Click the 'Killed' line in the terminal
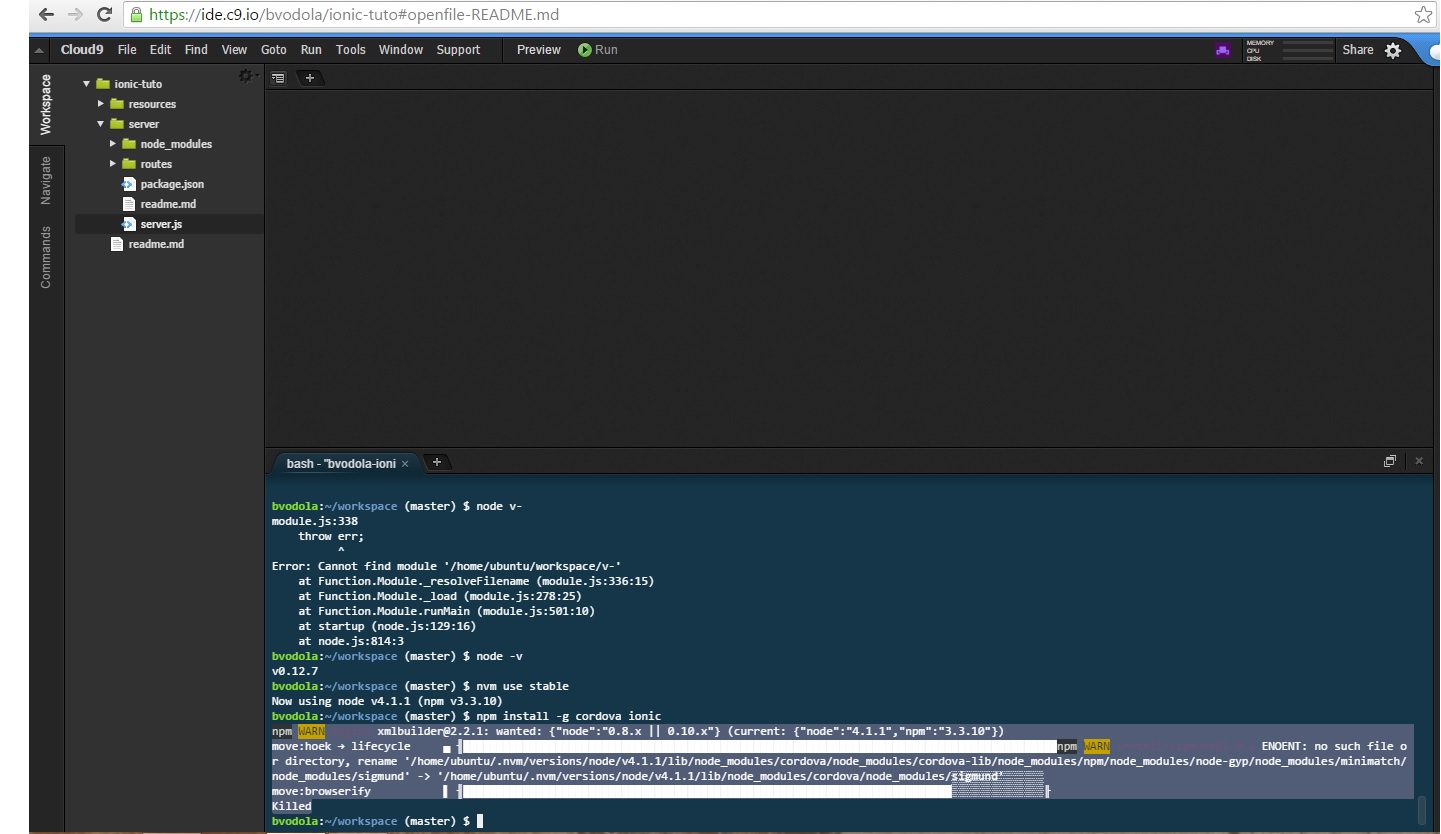The image size is (1441, 834). click(x=292, y=806)
